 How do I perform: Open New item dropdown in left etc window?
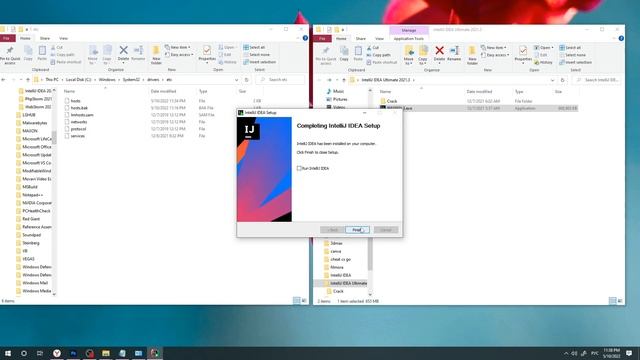pyautogui.click(x=178, y=47)
